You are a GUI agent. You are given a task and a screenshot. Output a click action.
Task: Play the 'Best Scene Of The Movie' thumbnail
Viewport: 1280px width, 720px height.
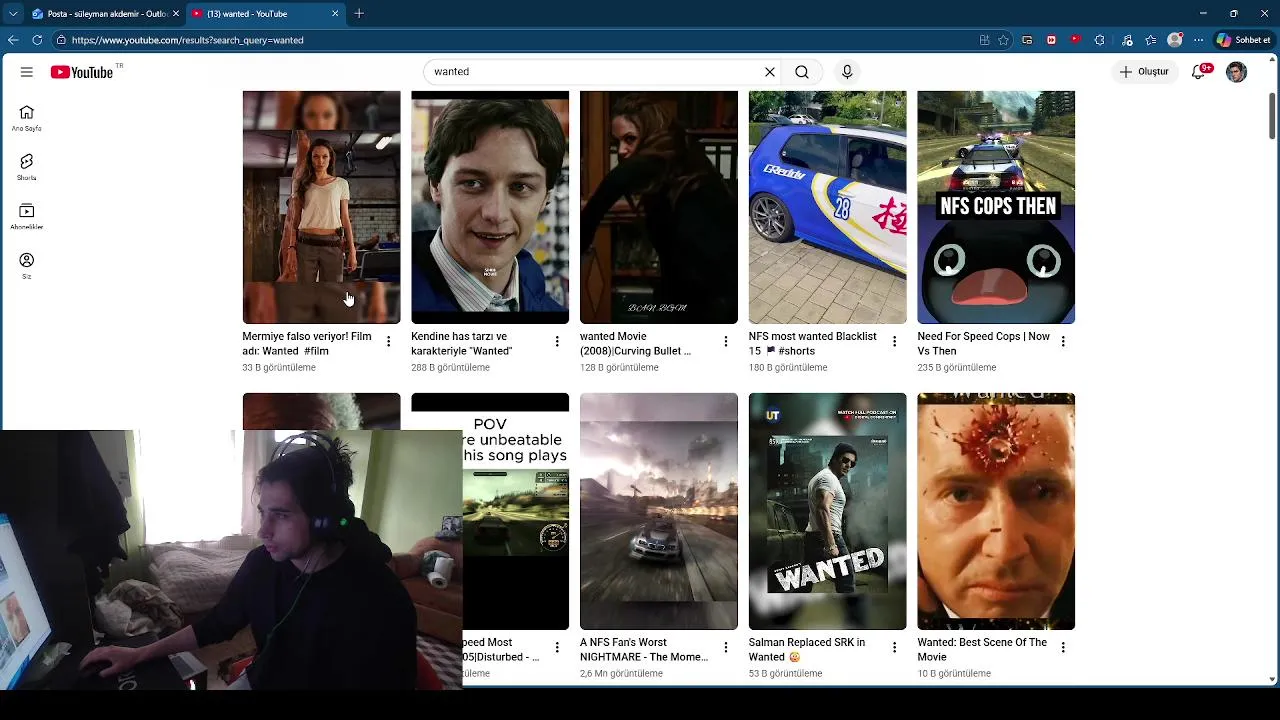click(996, 511)
